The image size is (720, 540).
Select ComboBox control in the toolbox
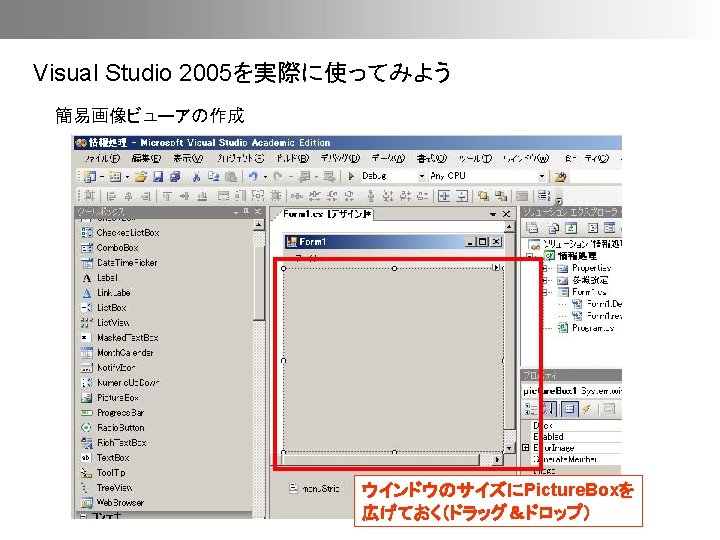click(x=110, y=248)
